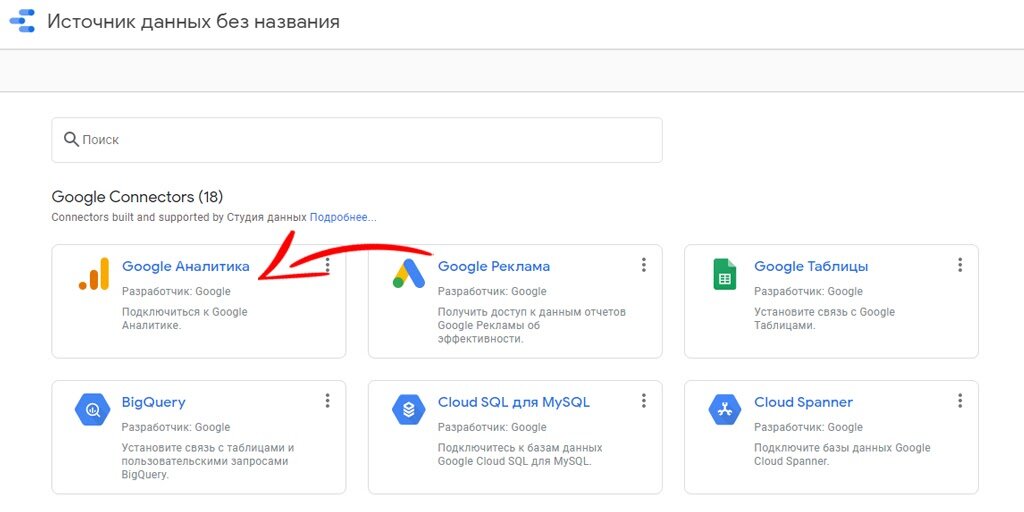This screenshot has width=1024, height=512.
Task: Click the Cloud SQL для MySQL icon
Action: pyautogui.click(x=409, y=410)
